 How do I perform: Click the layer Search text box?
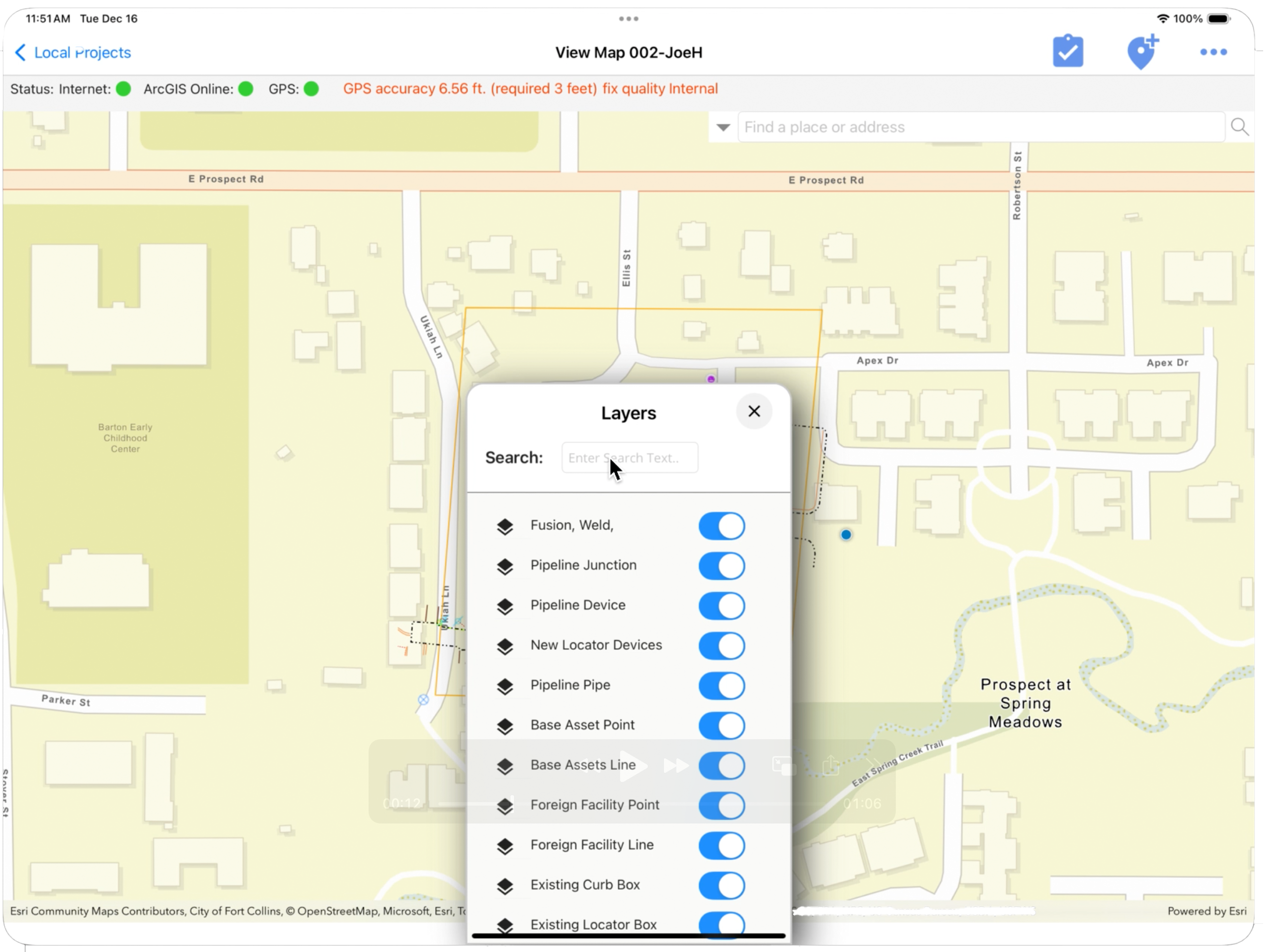[x=629, y=458]
